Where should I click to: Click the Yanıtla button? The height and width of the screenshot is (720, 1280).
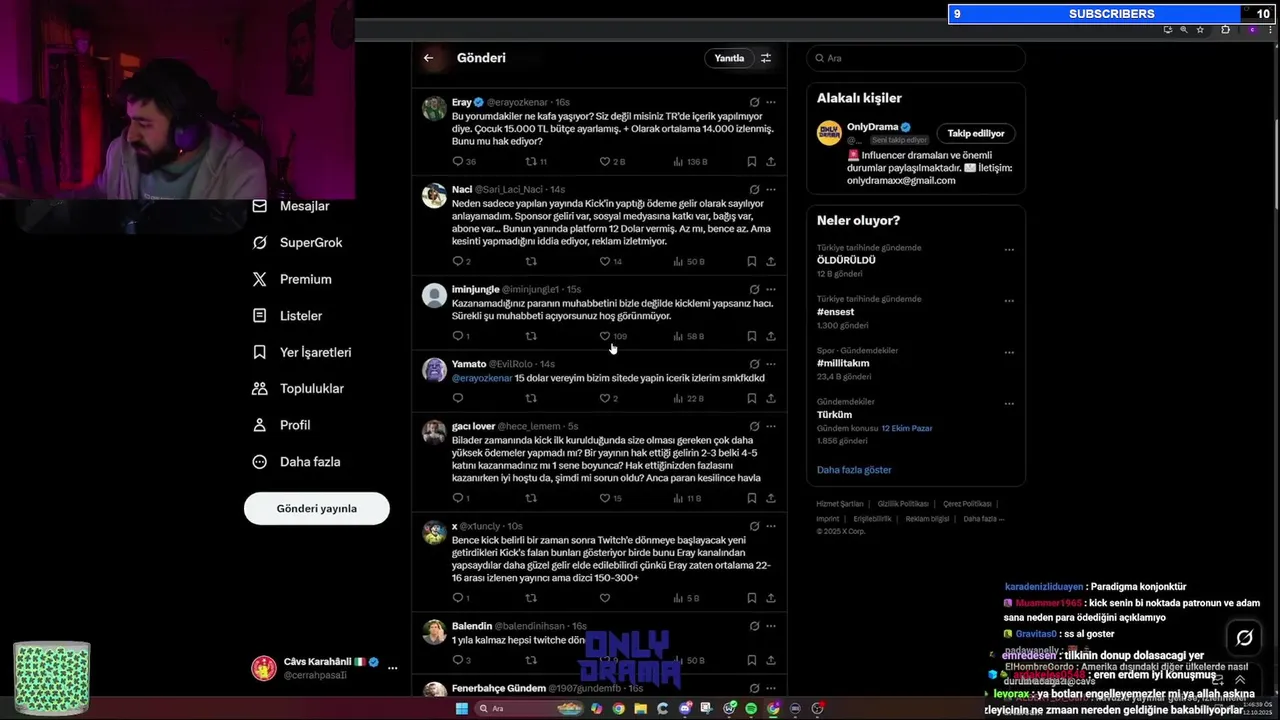(x=729, y=58)
